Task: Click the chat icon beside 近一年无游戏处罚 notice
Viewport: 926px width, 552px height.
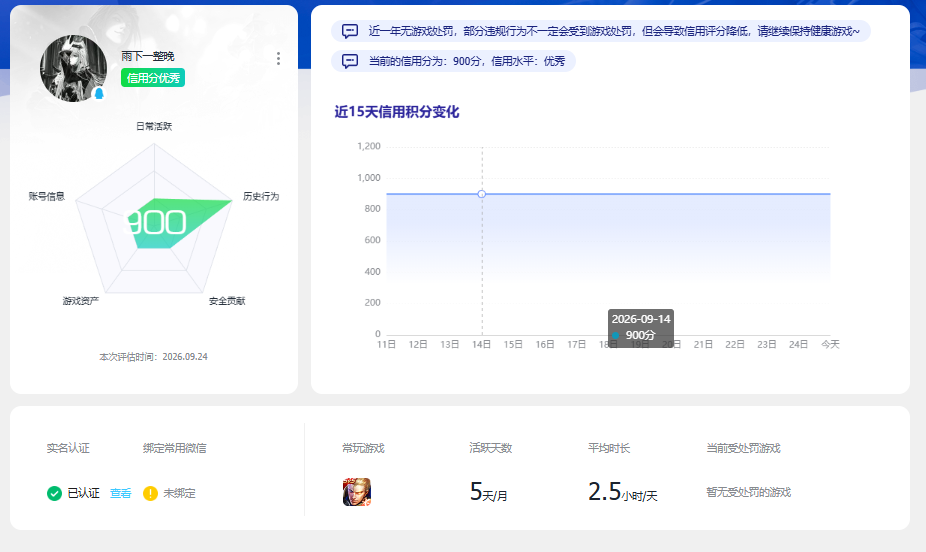Action: tap(350, 31)
